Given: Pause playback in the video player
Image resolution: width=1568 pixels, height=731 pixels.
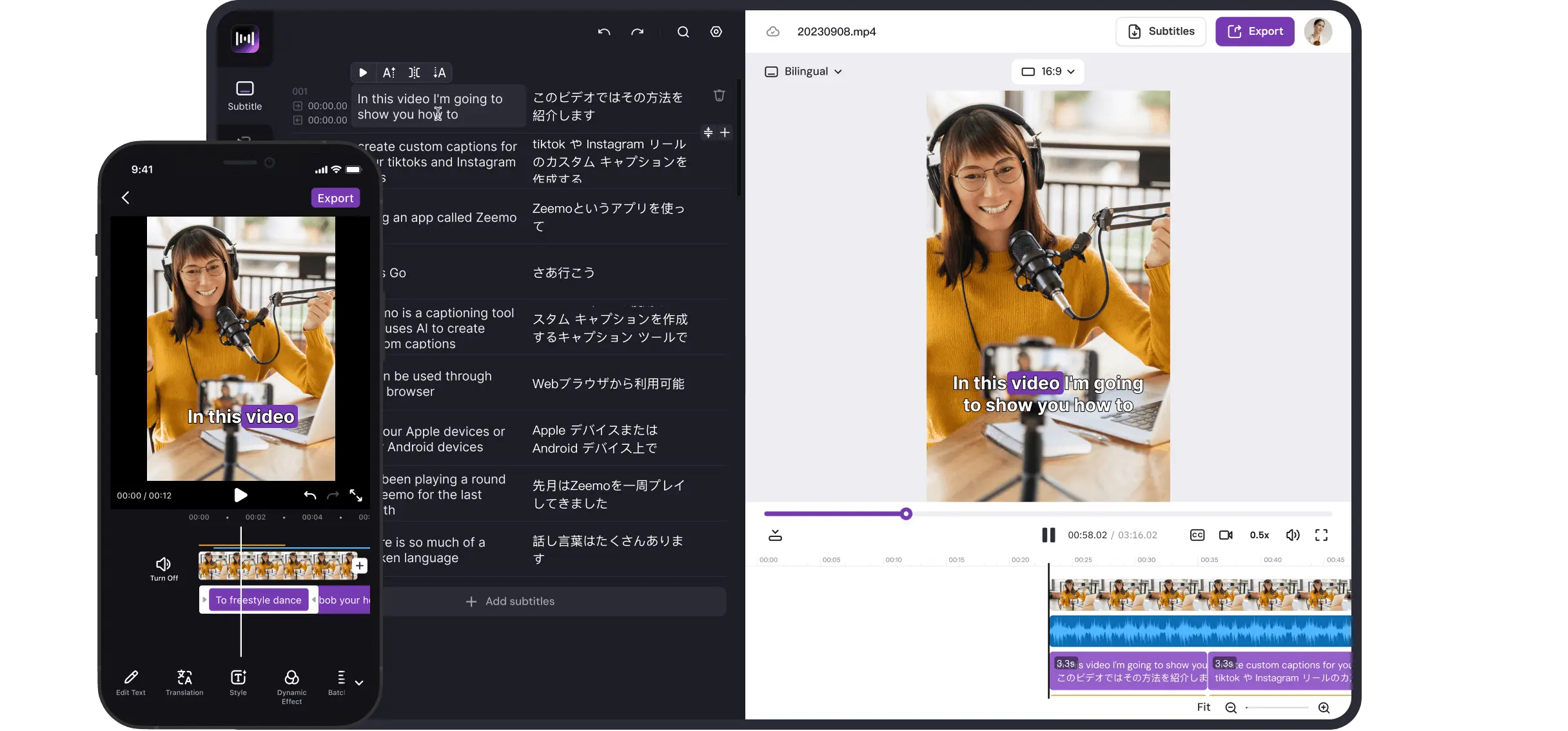Looking at the screenshot, I should [x=1048, y=535].
